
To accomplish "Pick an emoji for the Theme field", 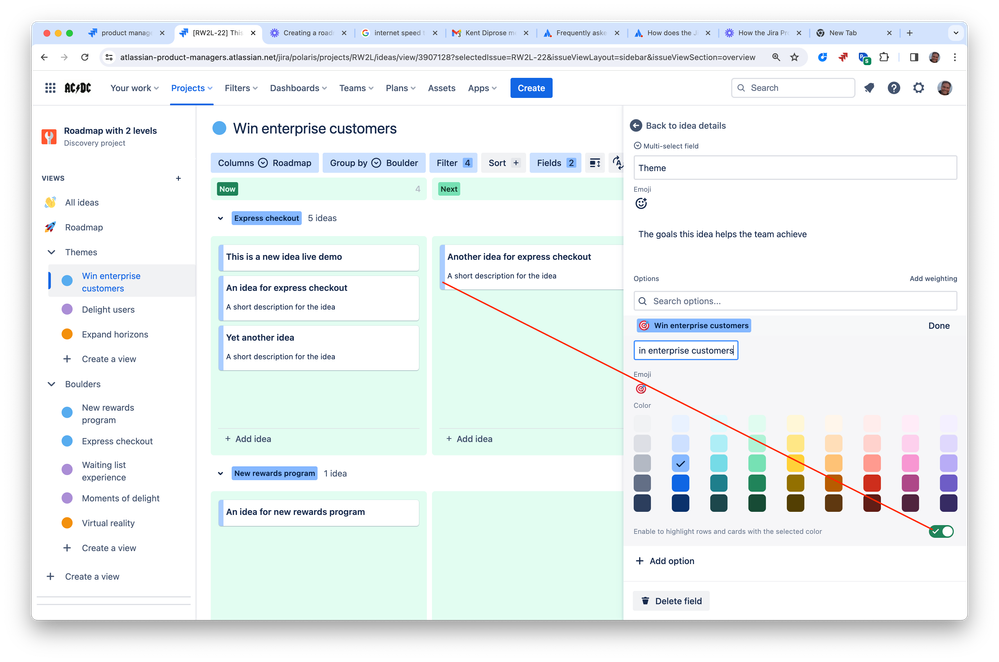I will pyautogui.click(x=641, y=203).
